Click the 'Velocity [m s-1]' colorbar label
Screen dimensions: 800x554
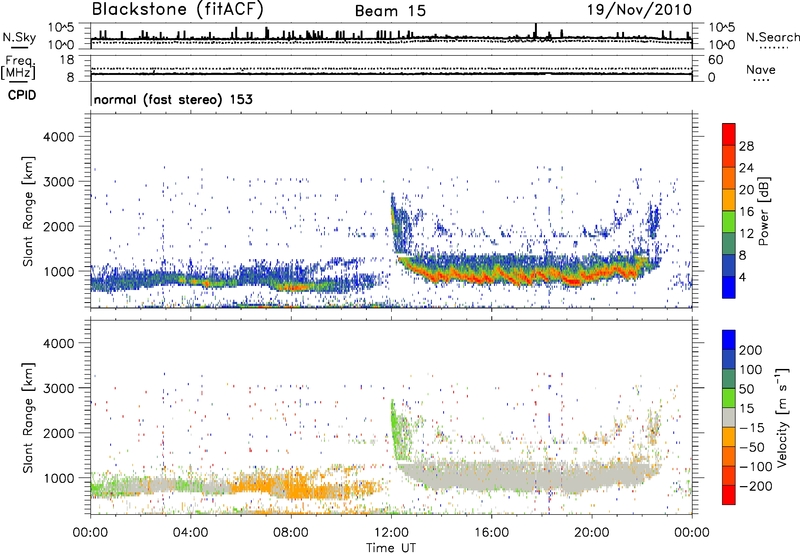pyautogui.click(x=781, y=417)
